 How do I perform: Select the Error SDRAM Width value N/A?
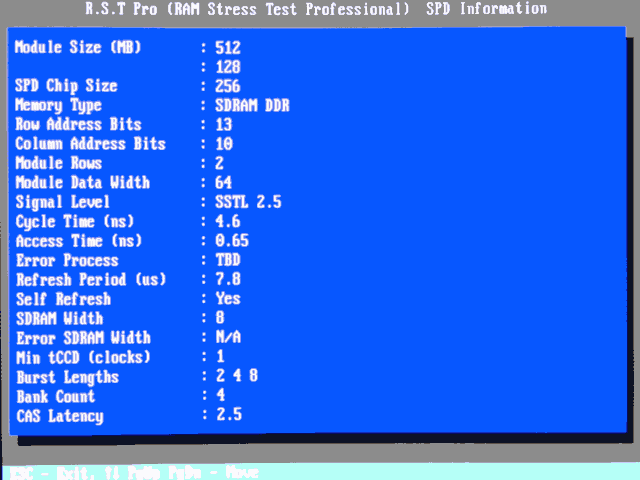[228, 337]
